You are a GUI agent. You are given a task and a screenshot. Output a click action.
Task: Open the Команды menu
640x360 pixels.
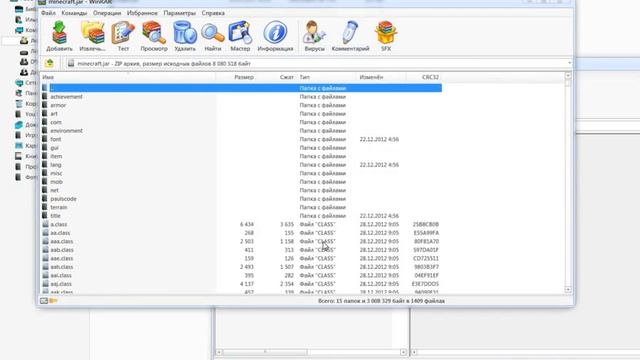point(74,13)
